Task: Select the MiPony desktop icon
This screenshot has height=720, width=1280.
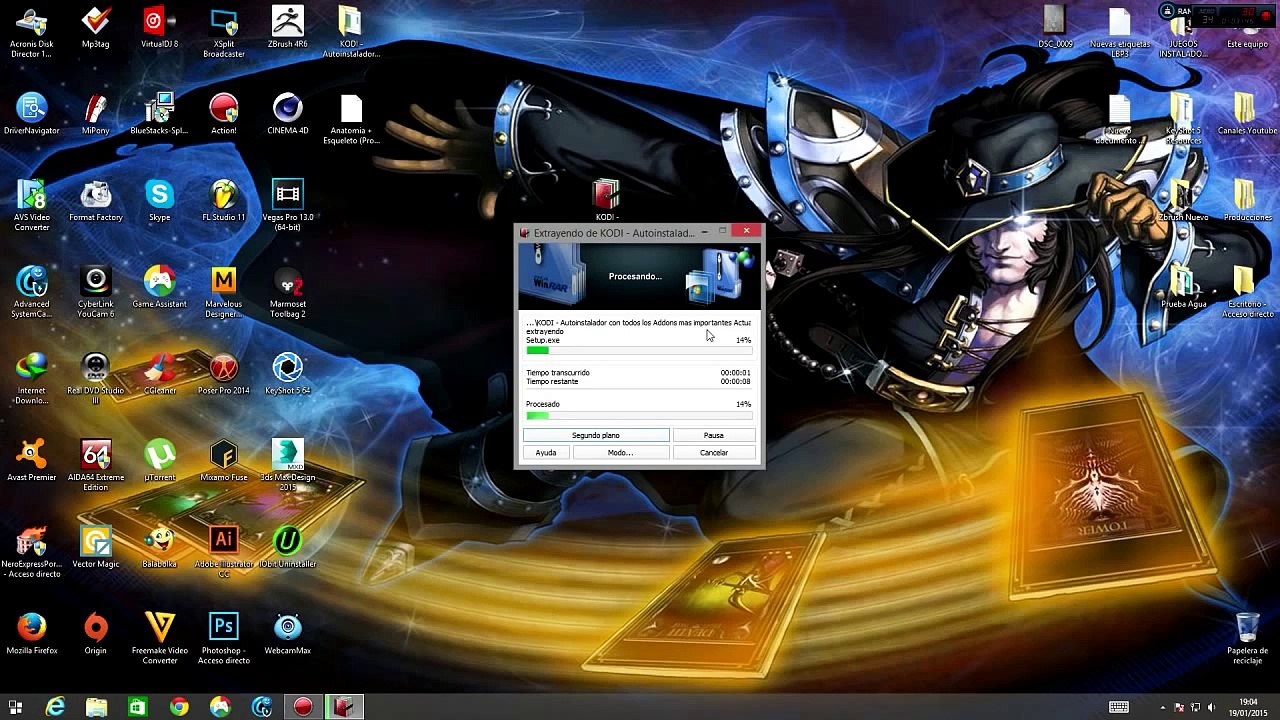Action: coord(96,114)
